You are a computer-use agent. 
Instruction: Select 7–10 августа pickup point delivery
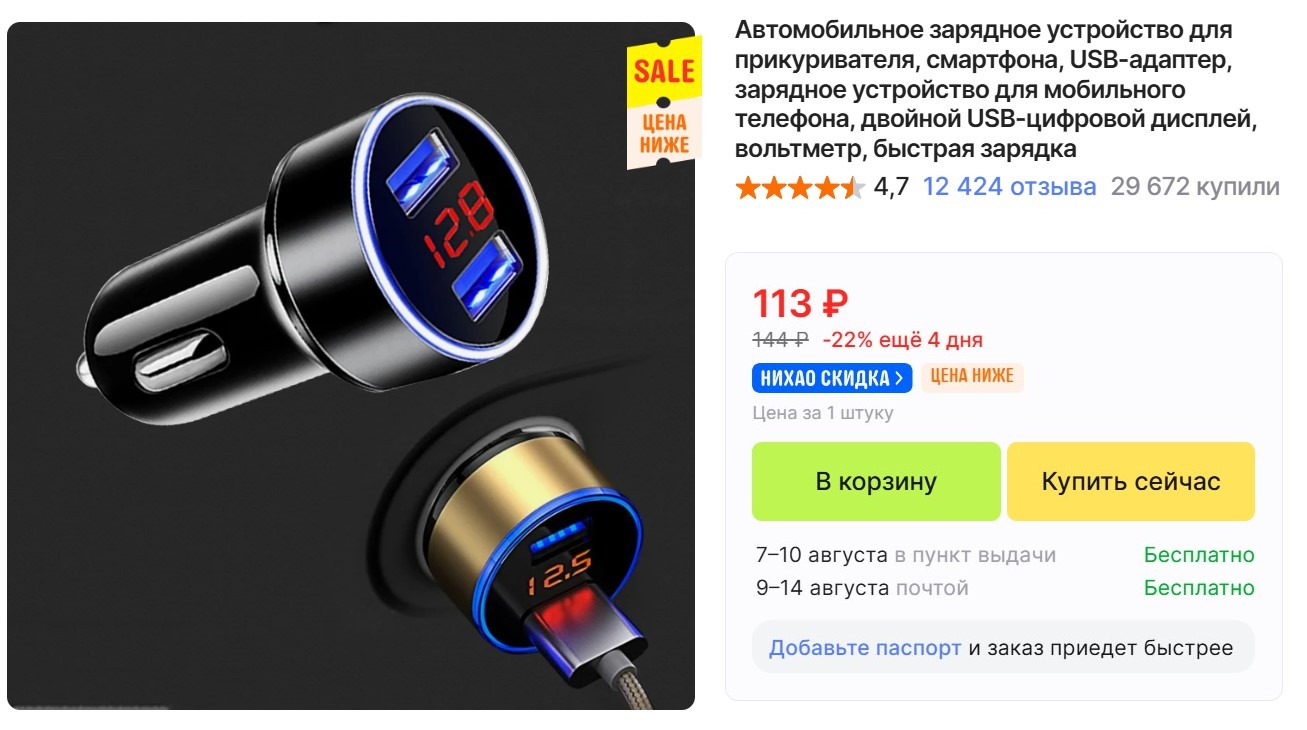pos(1005,555)
